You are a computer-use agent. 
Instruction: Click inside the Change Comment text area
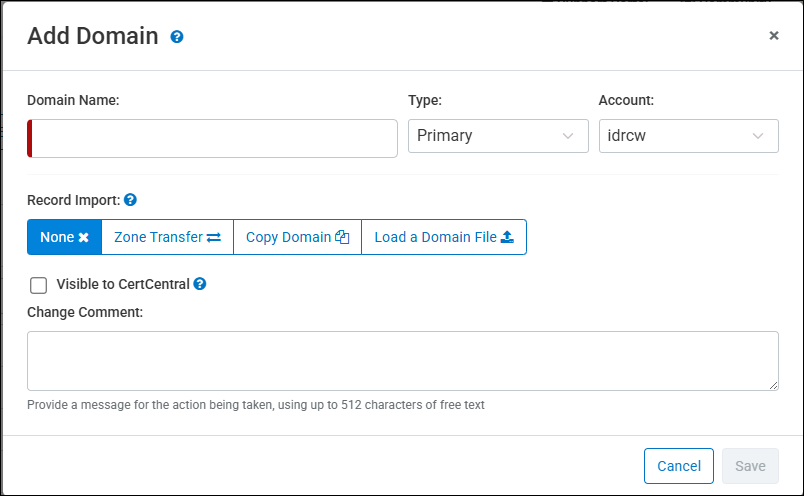[x=402, y=360]
